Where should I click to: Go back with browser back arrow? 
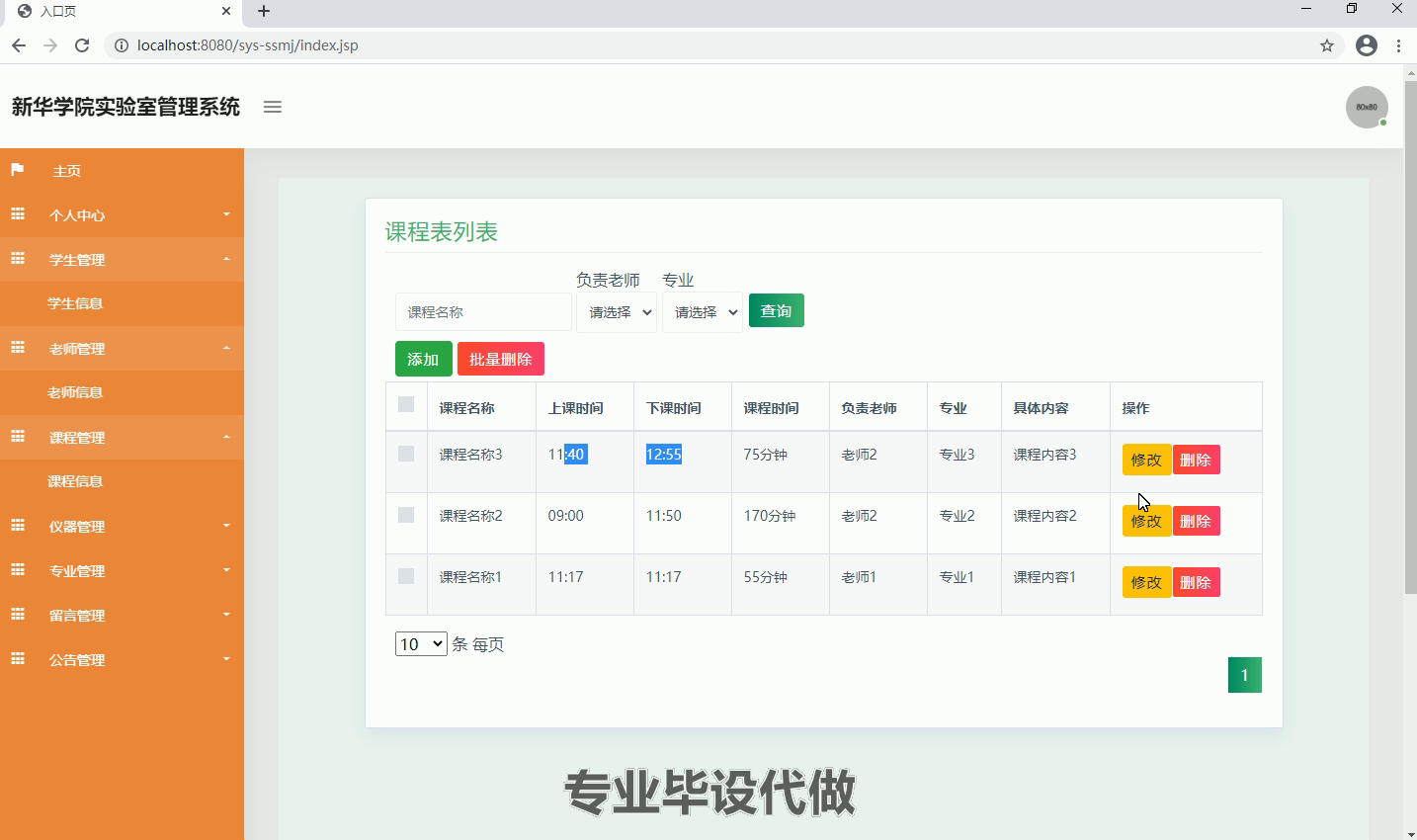(19, 45)
